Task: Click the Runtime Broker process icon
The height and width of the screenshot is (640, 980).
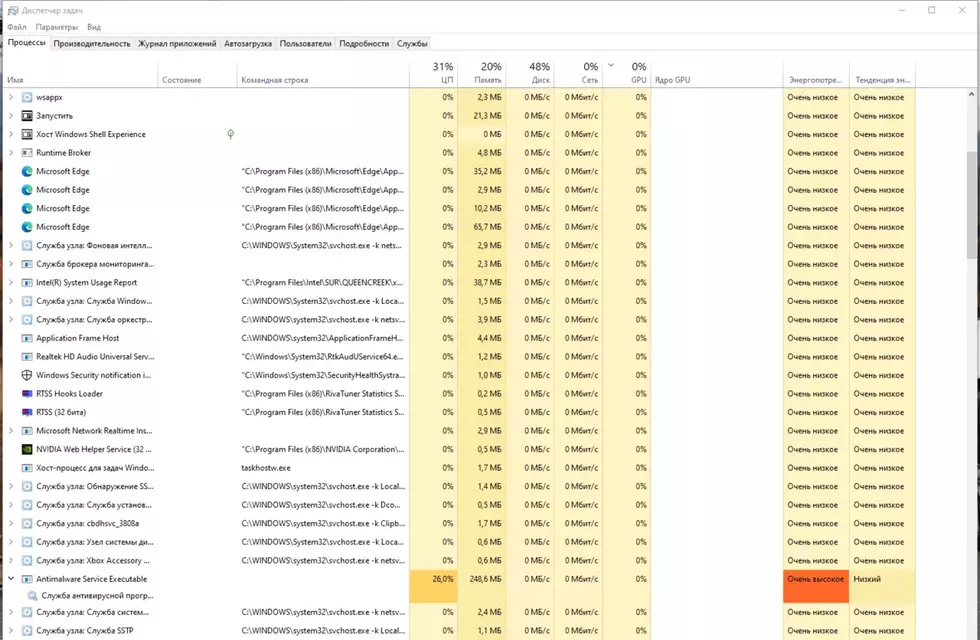Action: tap(27, 152)
